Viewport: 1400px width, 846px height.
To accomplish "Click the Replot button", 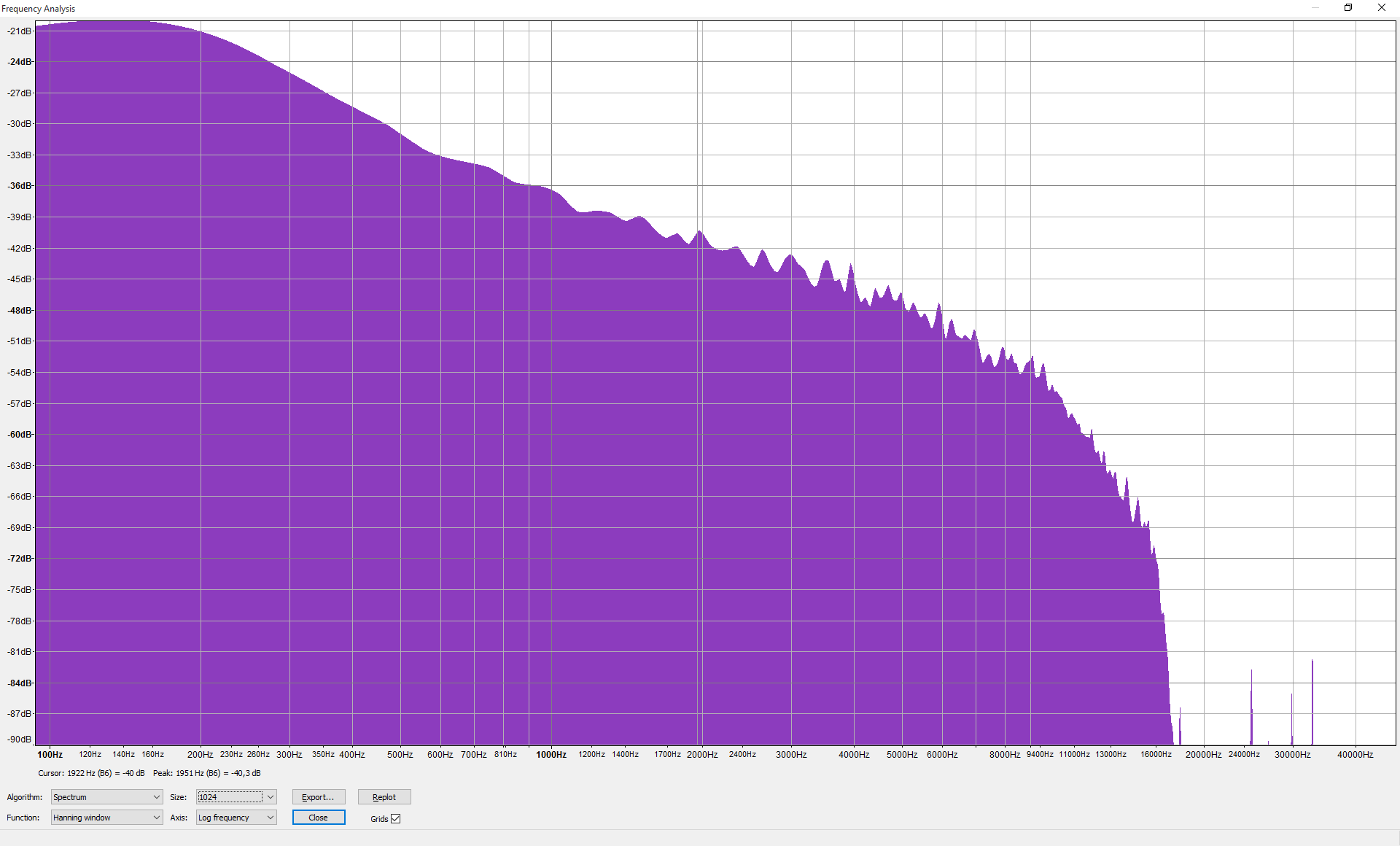I will pos(384,797).
